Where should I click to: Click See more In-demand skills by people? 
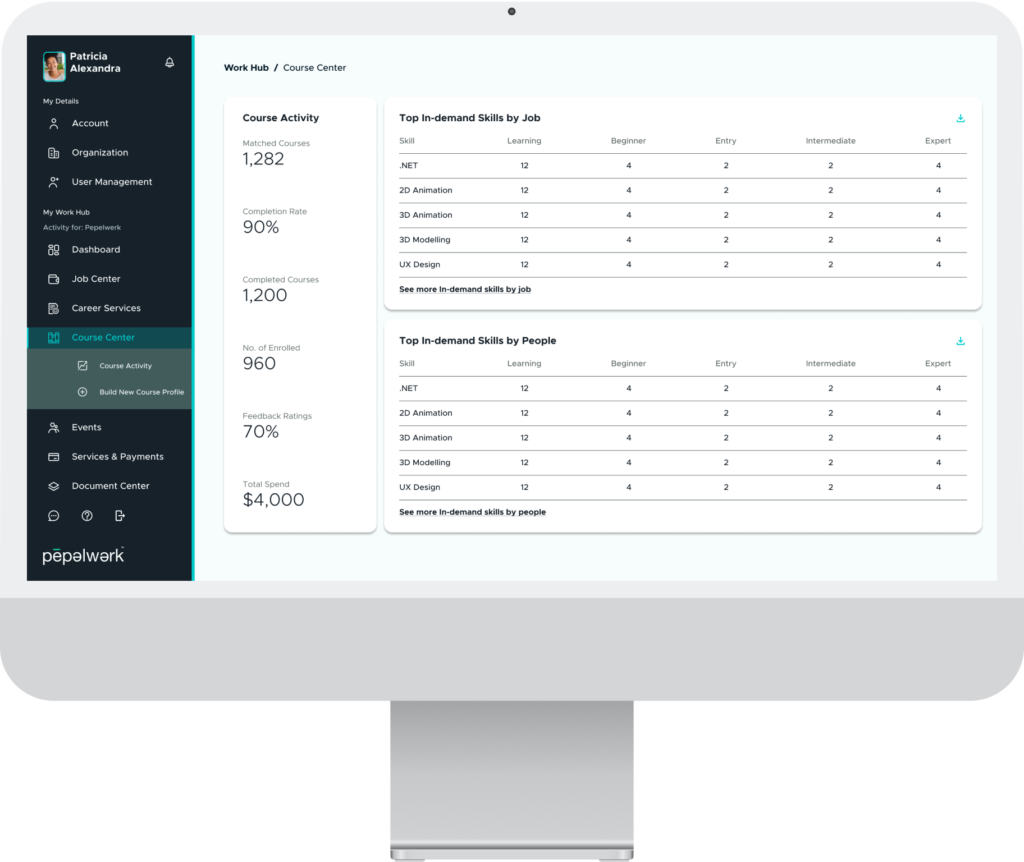pyautogui.click(x=472, y=512)
